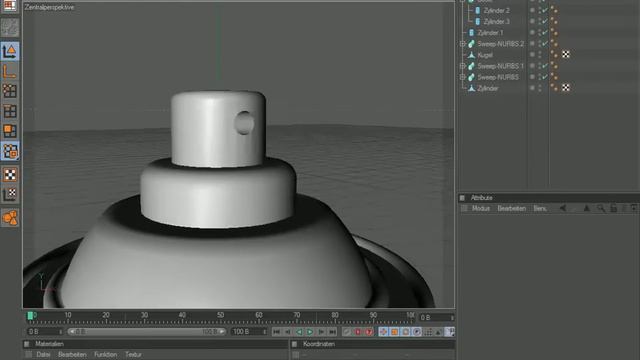The image size is (640, 360).
Task: Click the orange spheres objects icon
Action: pyautogui.click(x=10, y=218)
